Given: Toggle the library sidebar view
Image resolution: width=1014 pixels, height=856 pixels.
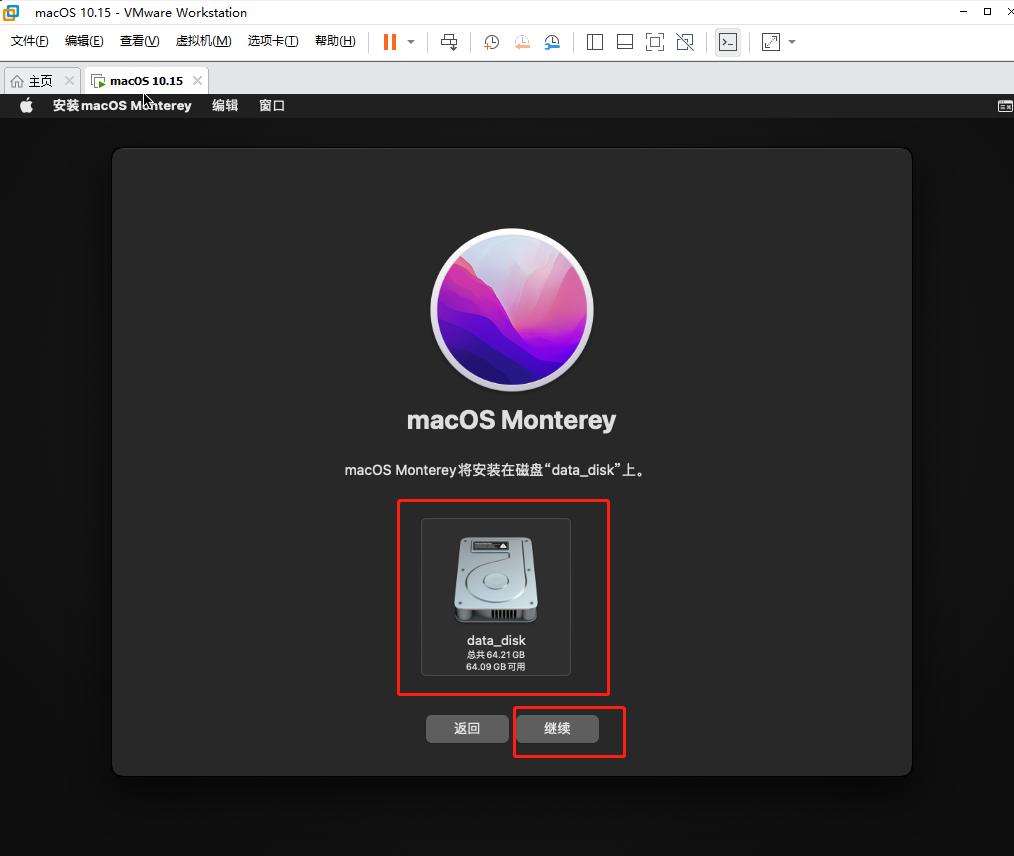Looking at the screenshot, I should [595, 42].
